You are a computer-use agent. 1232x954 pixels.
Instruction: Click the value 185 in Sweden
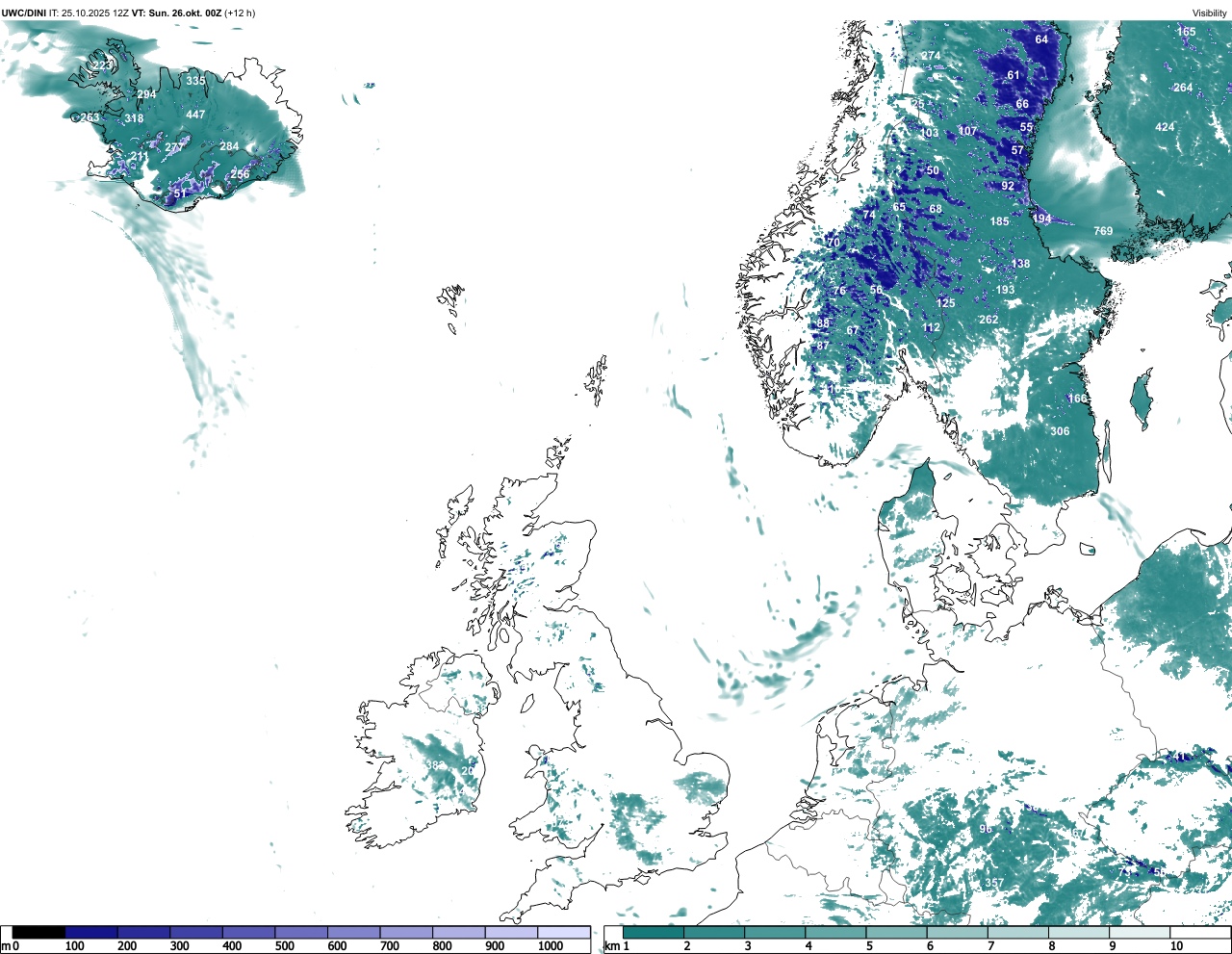(x=1000, y=221)
